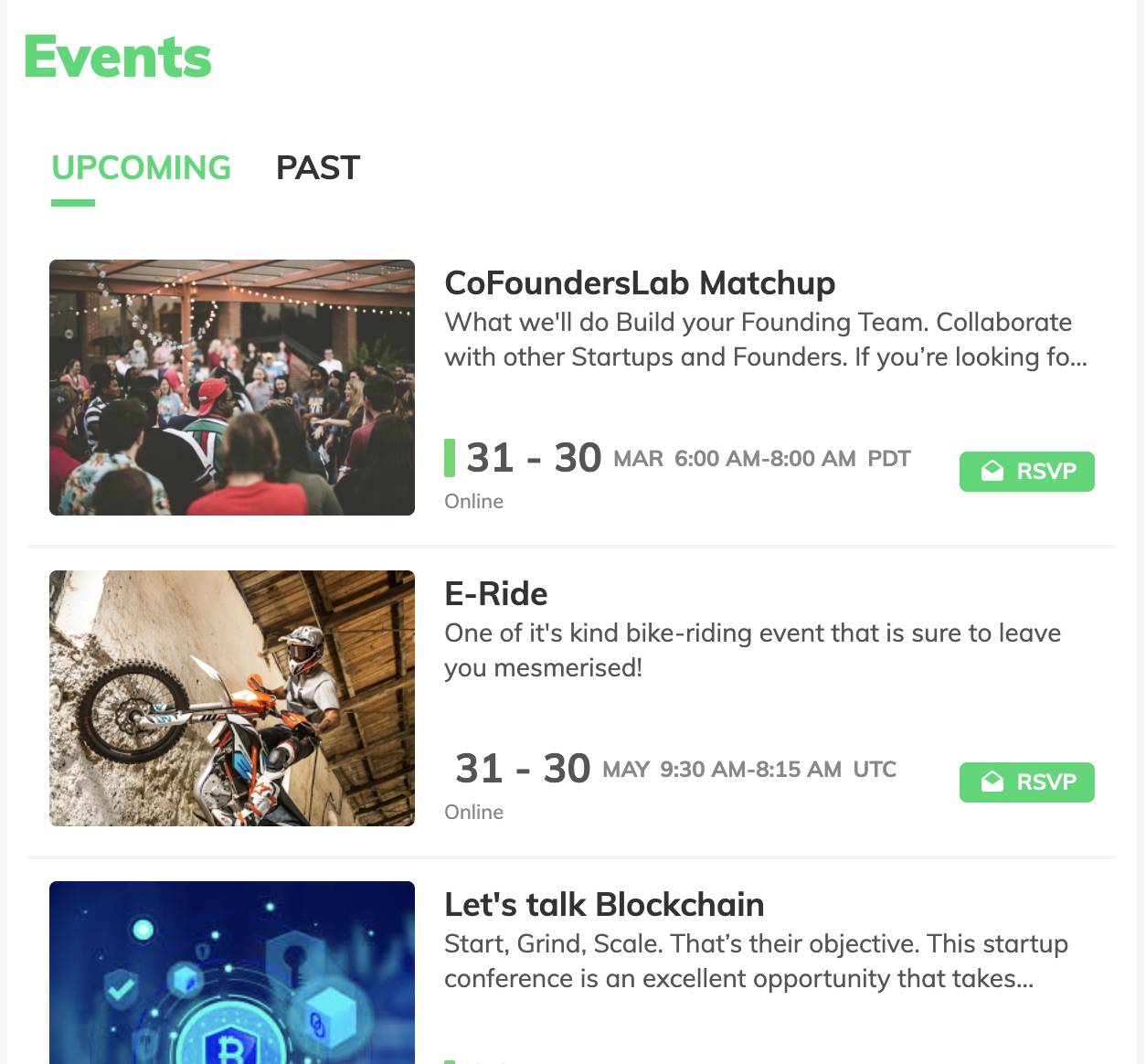Click the MAY 9:30 AM-8:15 AM UTC time
This screenshot has height=1064, width=1146.
[749, 770]
